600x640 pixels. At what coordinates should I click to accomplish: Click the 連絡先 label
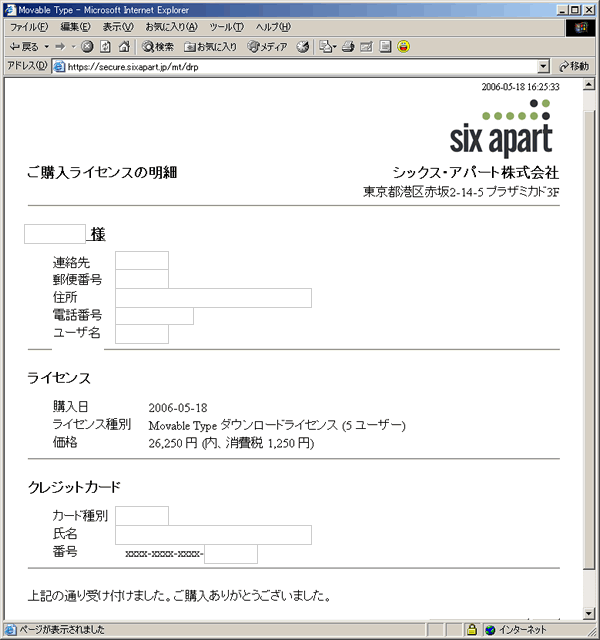point(71,262)
